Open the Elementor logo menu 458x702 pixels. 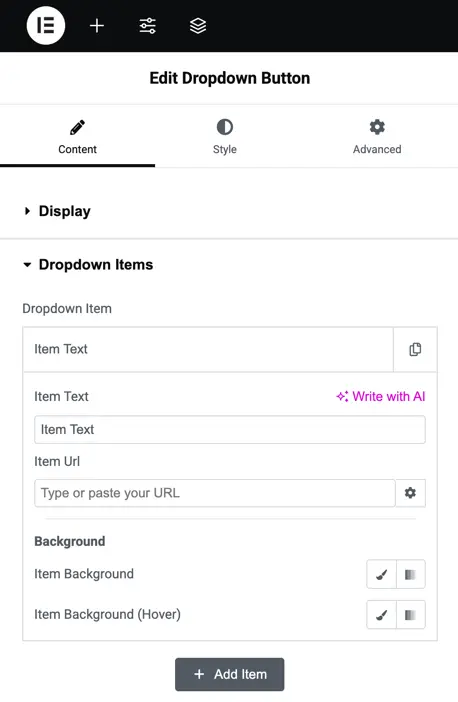[x=46, y=26]
